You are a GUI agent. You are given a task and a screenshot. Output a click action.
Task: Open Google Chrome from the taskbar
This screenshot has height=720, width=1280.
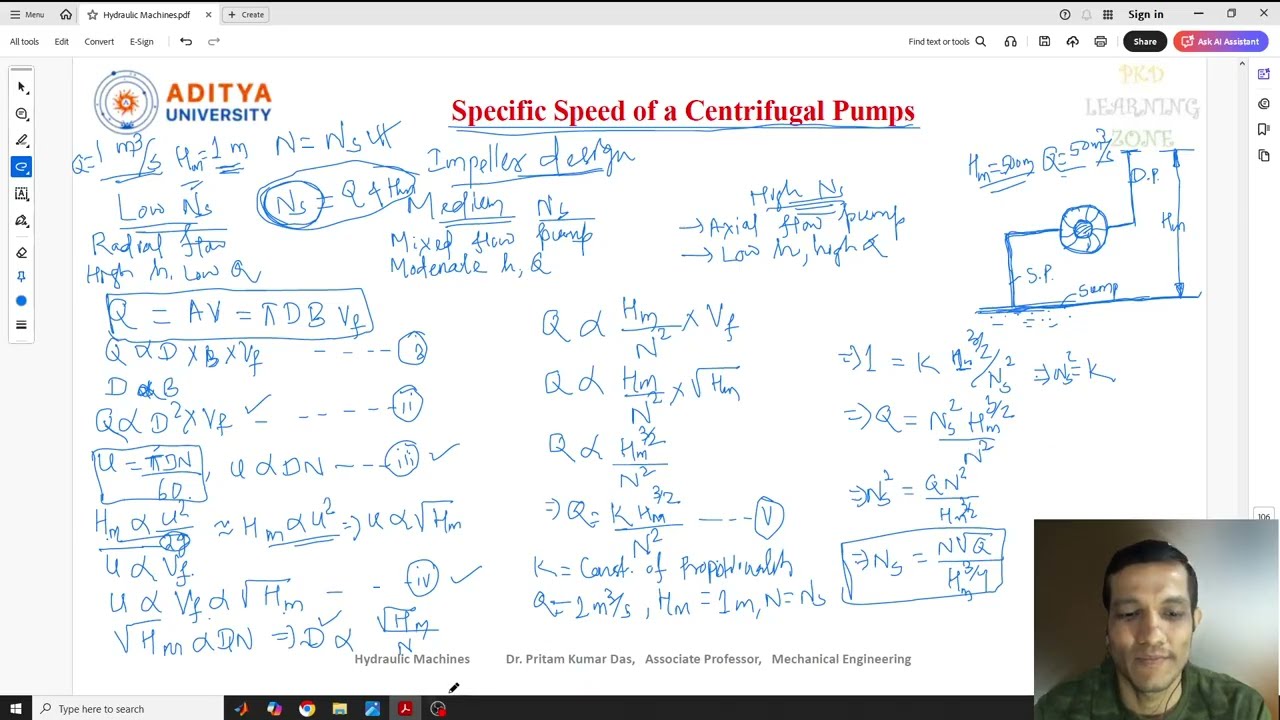pos(307,709)
